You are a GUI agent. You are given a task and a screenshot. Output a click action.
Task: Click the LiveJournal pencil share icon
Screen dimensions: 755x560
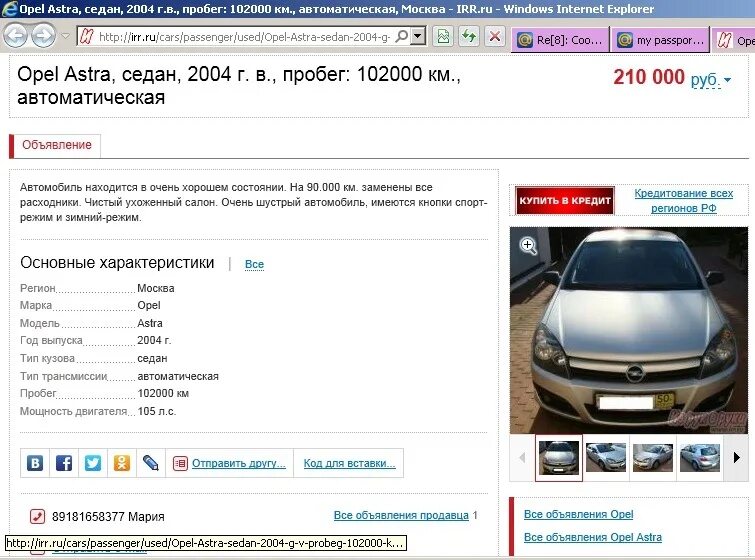(x=151, y=463)
